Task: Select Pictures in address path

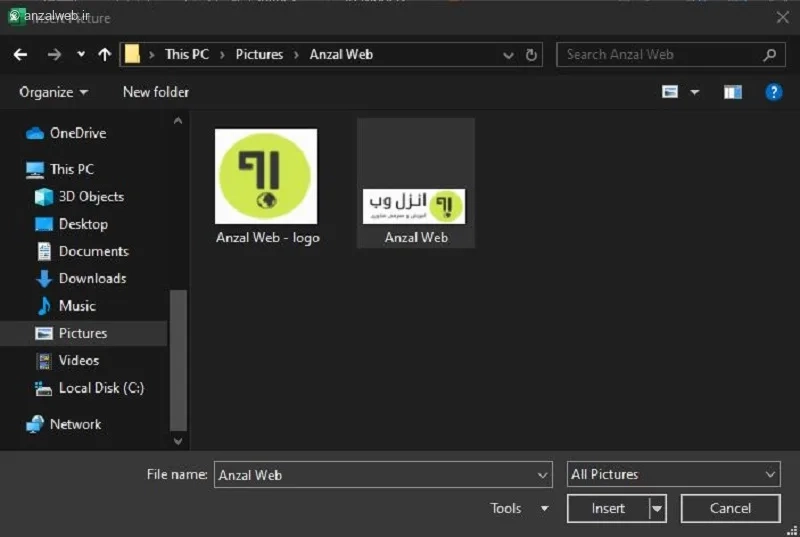Action: point(259,55)
